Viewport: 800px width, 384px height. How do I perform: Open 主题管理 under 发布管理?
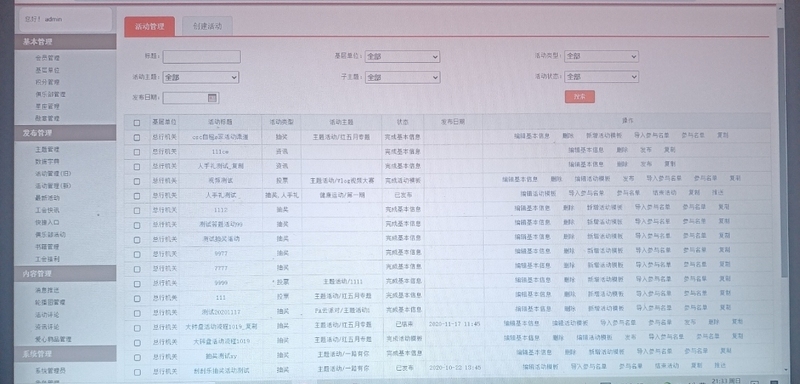(47, 149)
